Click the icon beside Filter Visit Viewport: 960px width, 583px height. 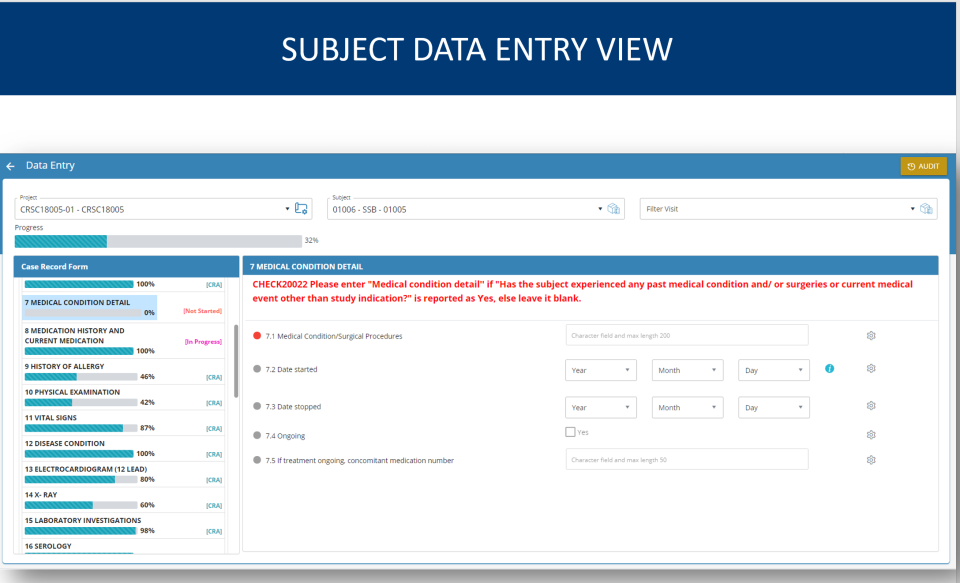(926, 208)
